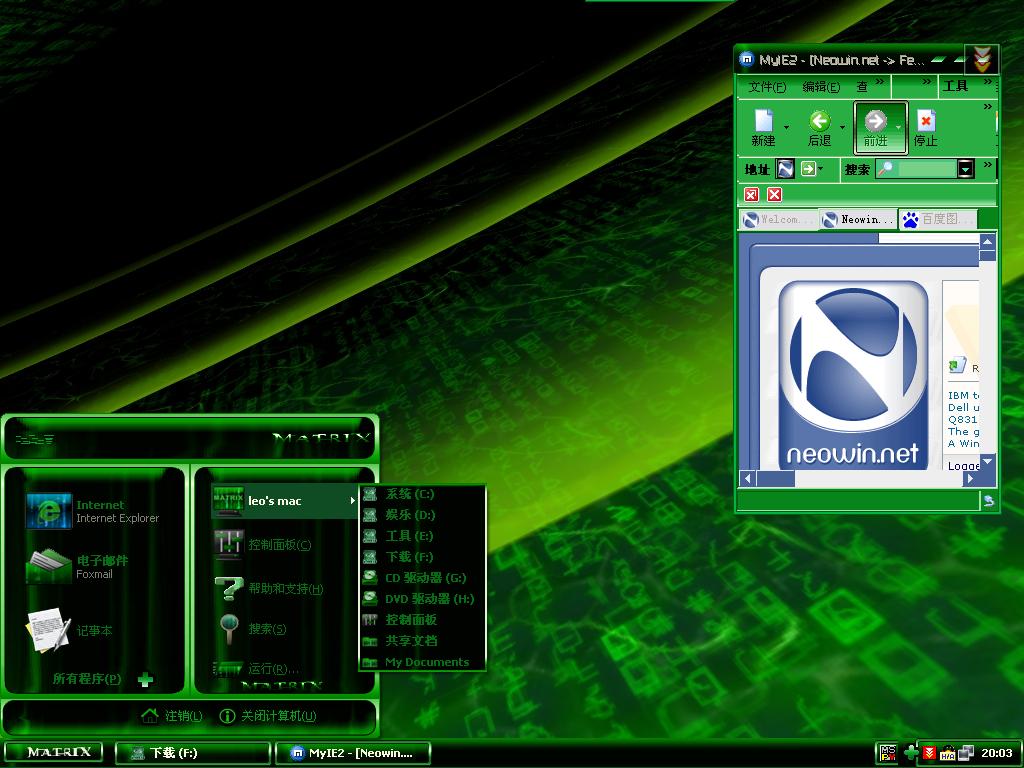Go back with the 后退 arrow button
1024x768 pixels.
[x=820, y=121]
